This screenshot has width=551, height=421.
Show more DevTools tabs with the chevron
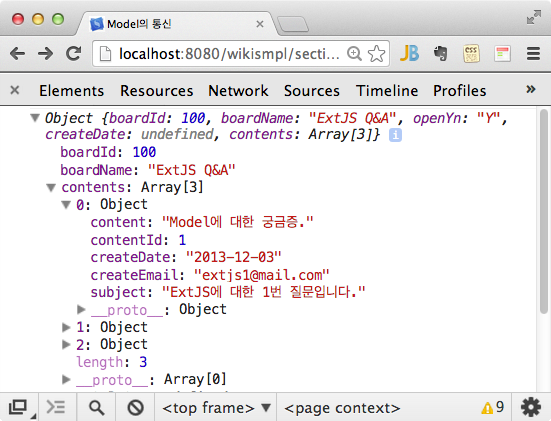click(531, 89)
